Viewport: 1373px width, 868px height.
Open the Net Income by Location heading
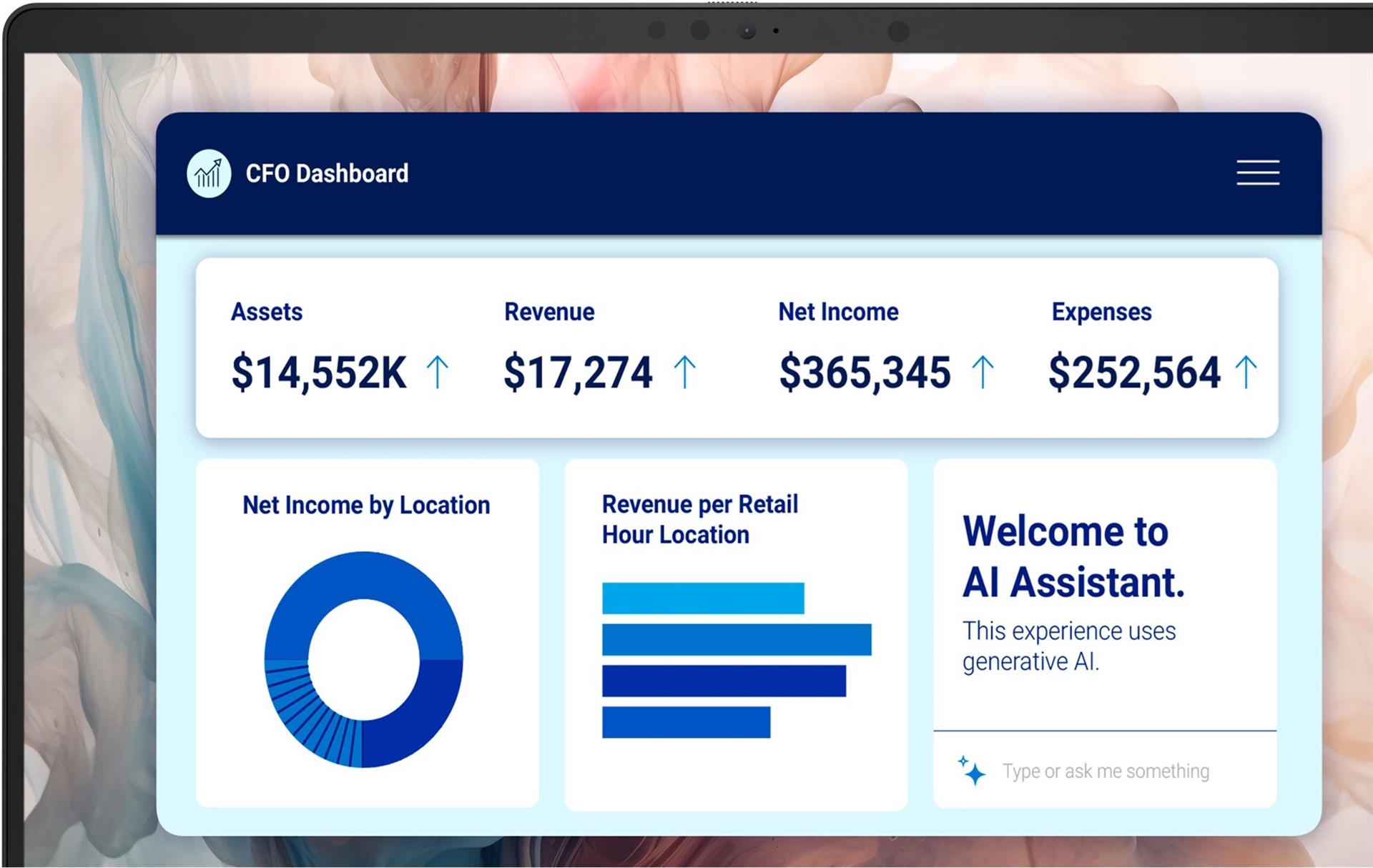coord(366,505)
